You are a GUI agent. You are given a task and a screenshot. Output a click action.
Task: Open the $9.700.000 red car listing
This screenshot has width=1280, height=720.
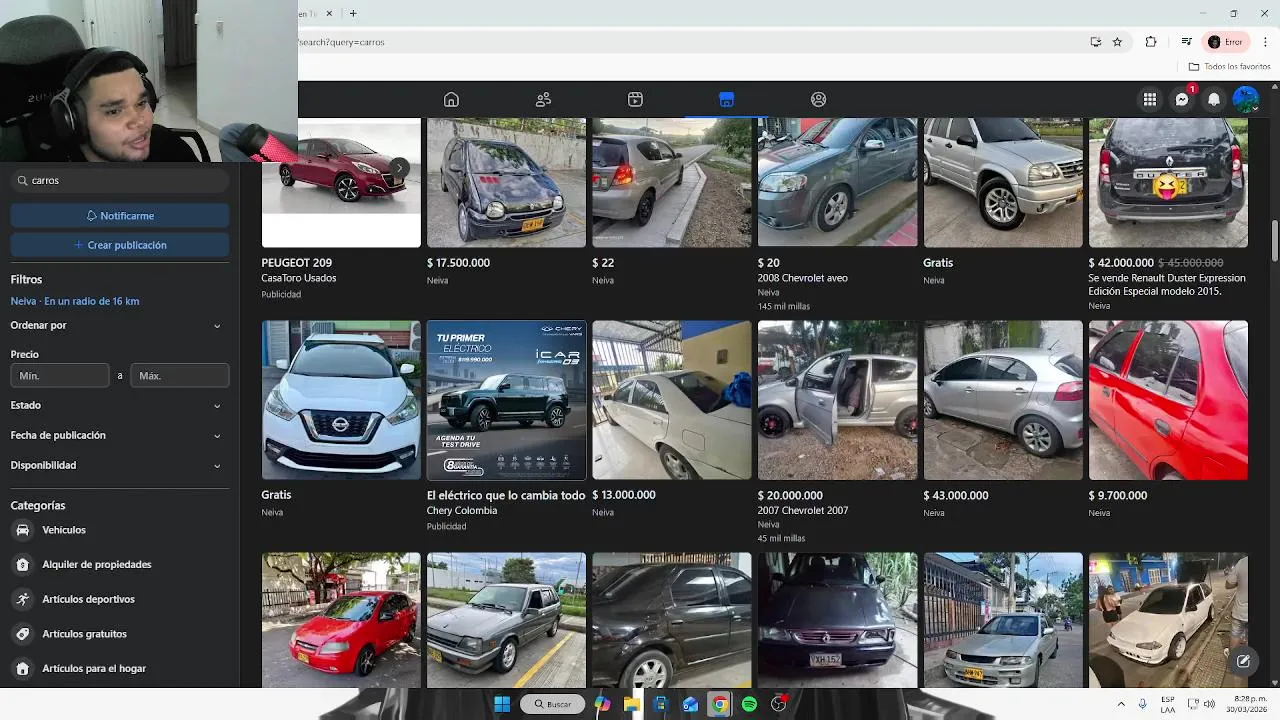1168,418
